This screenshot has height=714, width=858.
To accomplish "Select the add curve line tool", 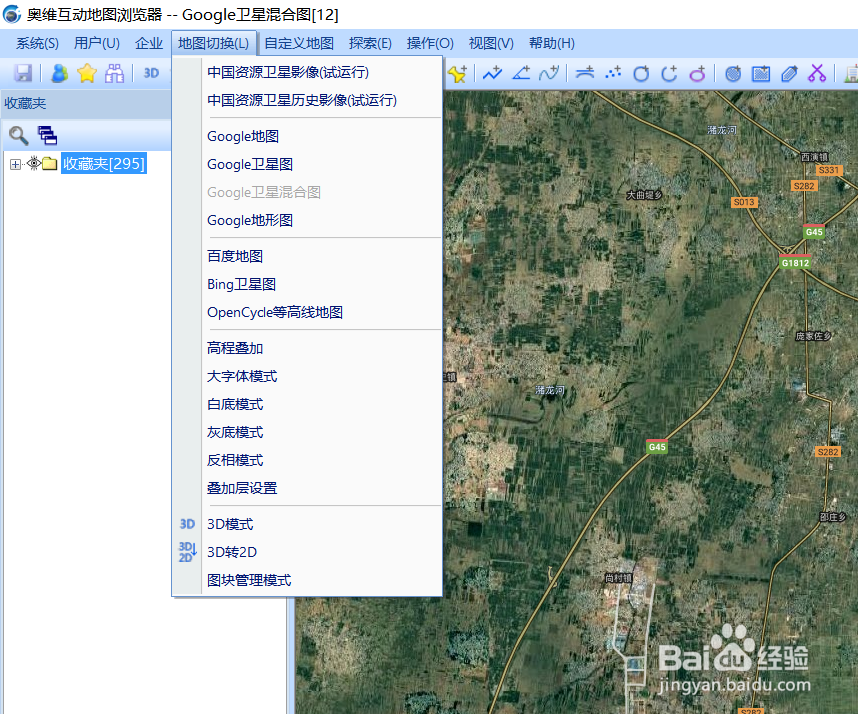I will coord(549,73).
